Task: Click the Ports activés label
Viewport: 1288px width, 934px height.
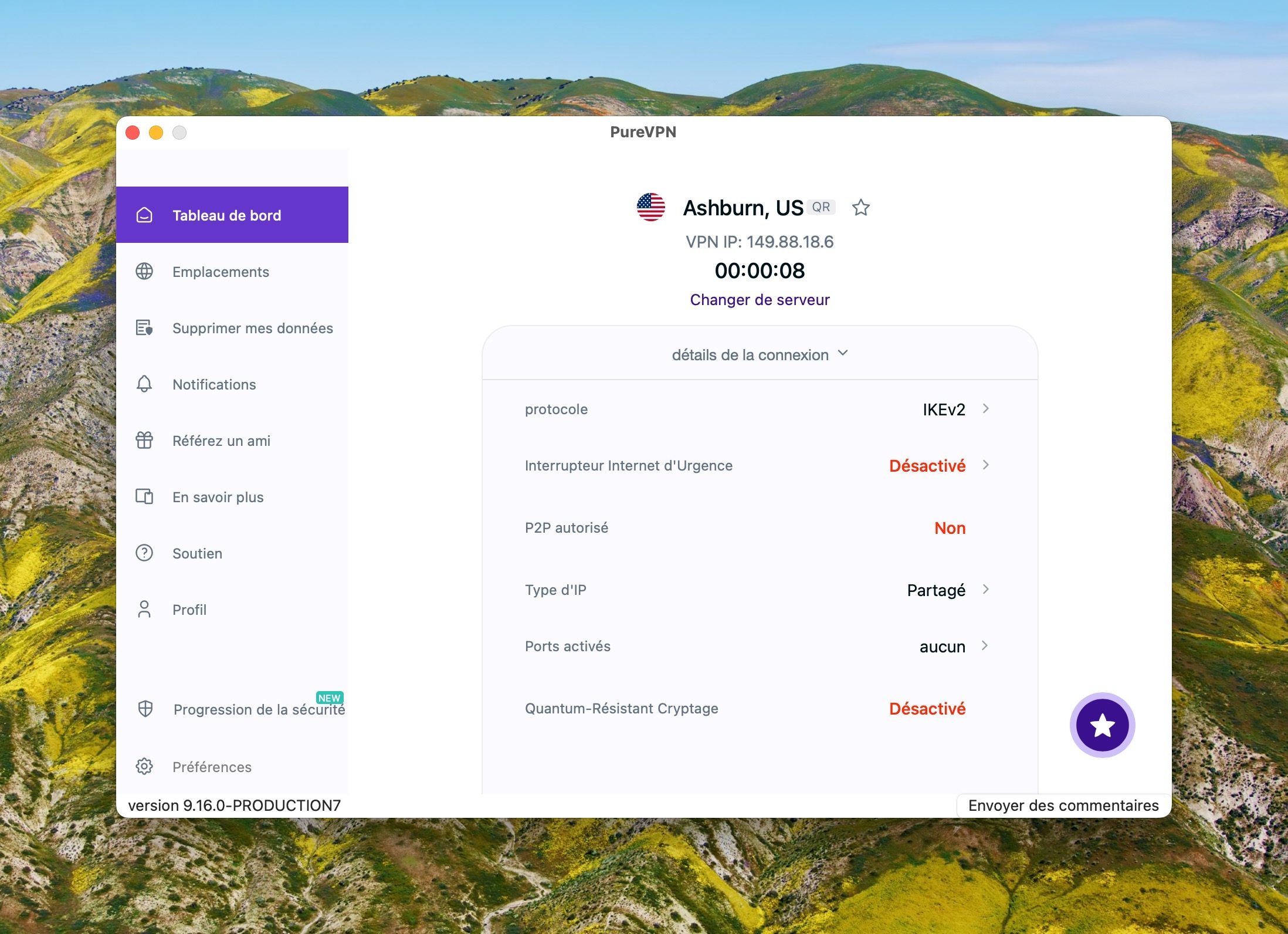Action: pyautogui.click(x=568, y=647)
